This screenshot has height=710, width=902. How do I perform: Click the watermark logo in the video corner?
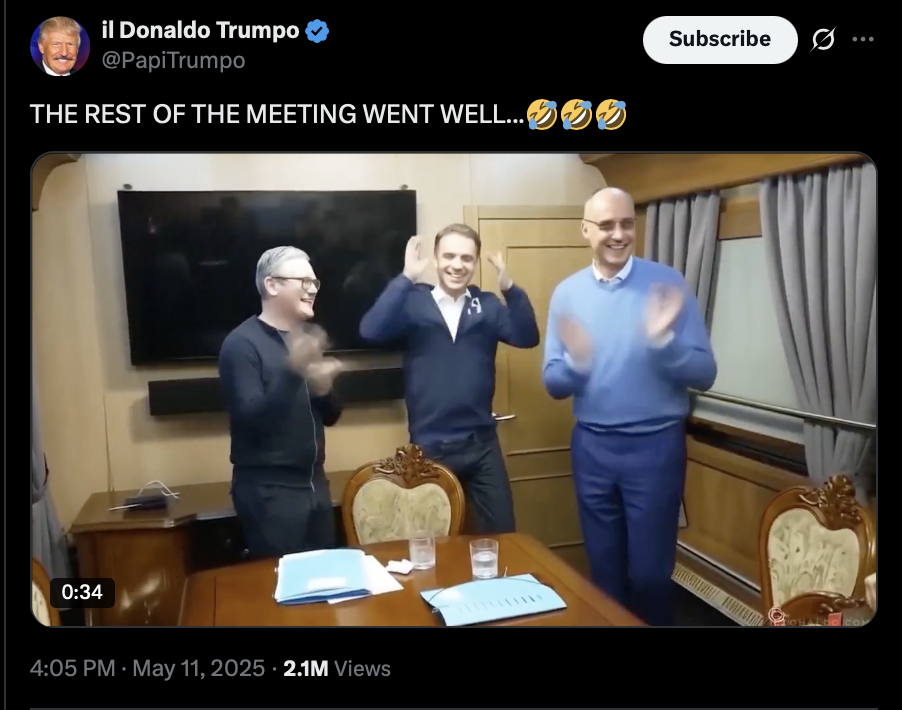pos(820,617)
